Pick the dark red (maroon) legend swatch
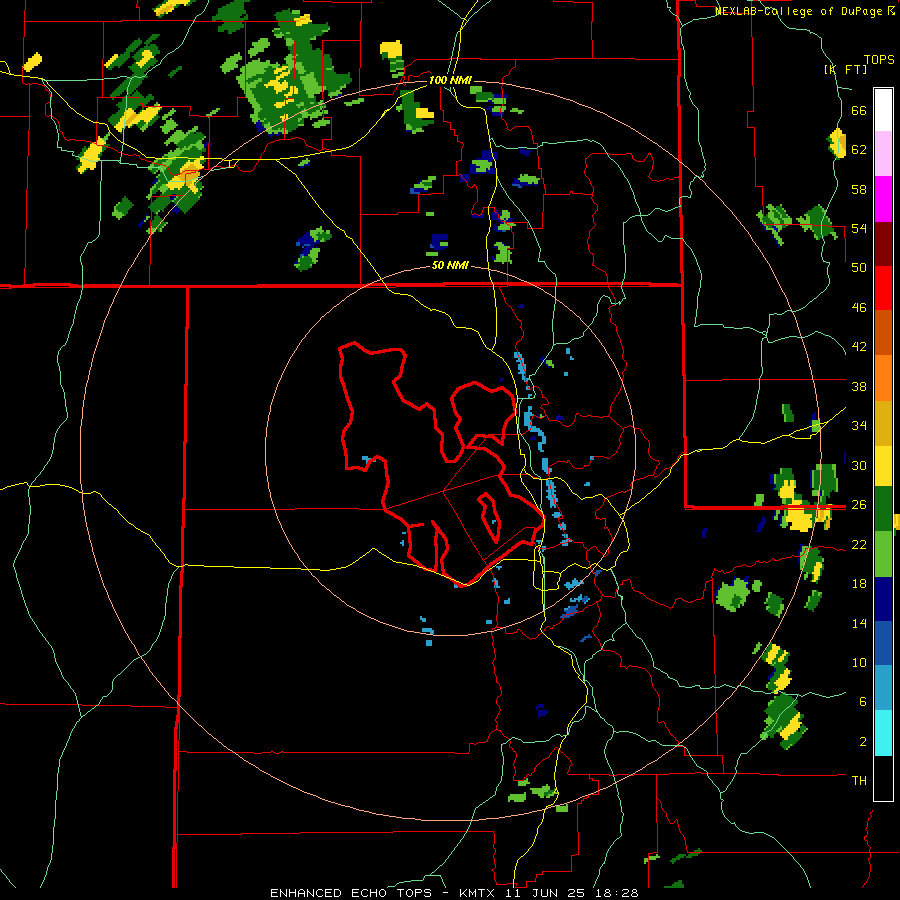The width and height of the screenshot is (900, 900). [883, 244]
